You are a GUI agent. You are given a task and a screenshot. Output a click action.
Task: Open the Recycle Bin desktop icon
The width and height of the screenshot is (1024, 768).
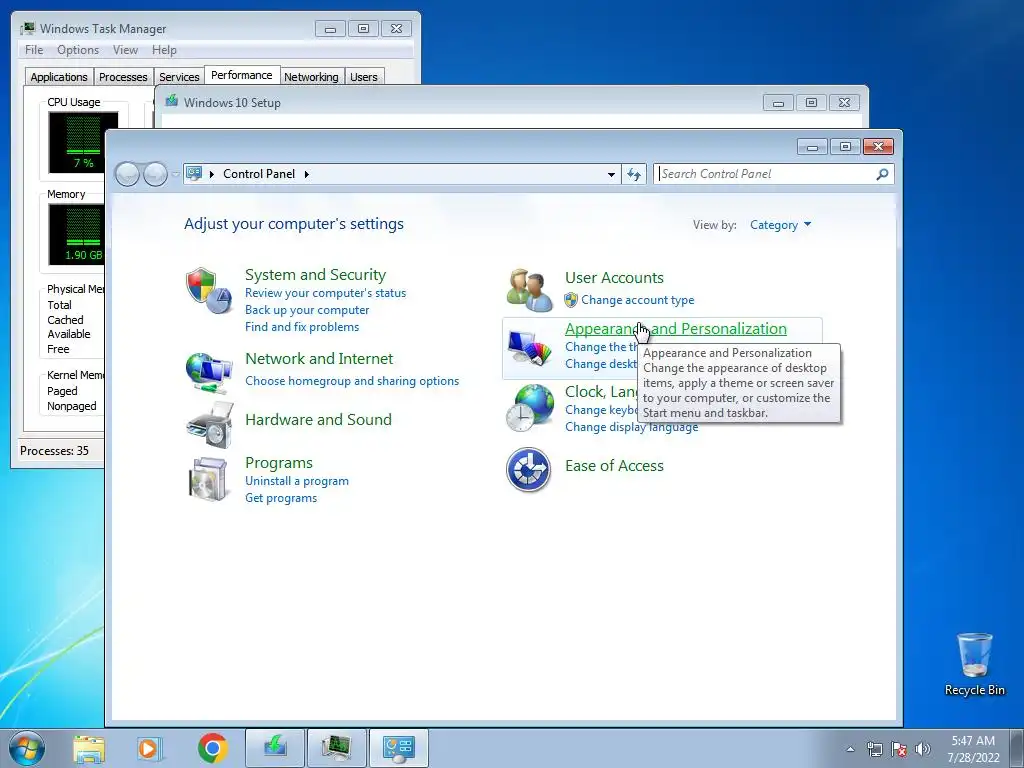tap(974, 664)
